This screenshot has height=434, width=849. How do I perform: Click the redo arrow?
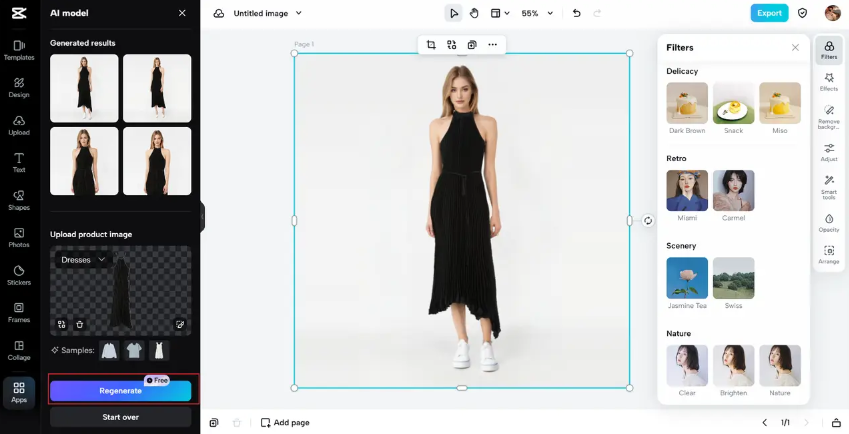(x=597, y=14)
